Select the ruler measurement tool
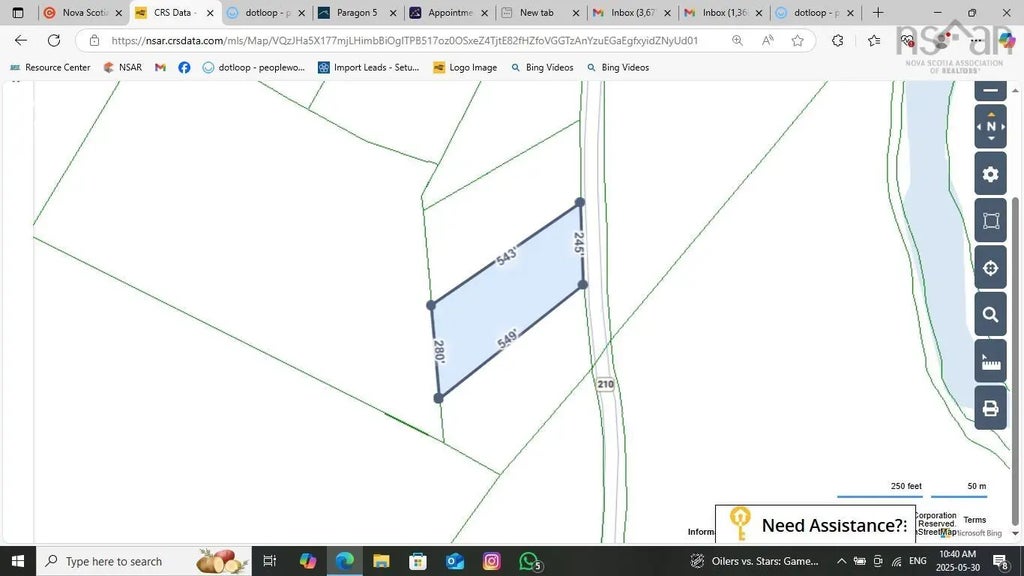 [990, 362]
